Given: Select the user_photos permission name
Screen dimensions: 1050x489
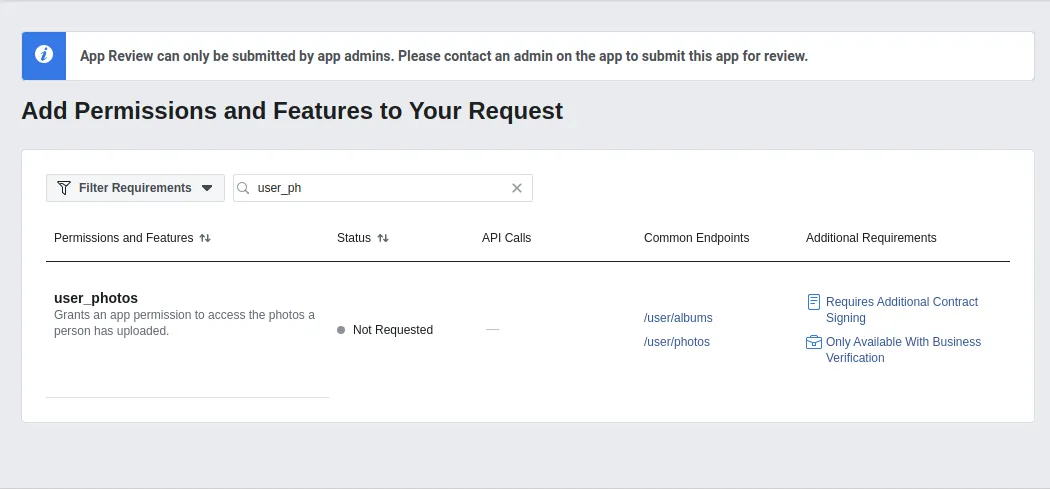Looking at the screenshot, I should pos(96,298).
